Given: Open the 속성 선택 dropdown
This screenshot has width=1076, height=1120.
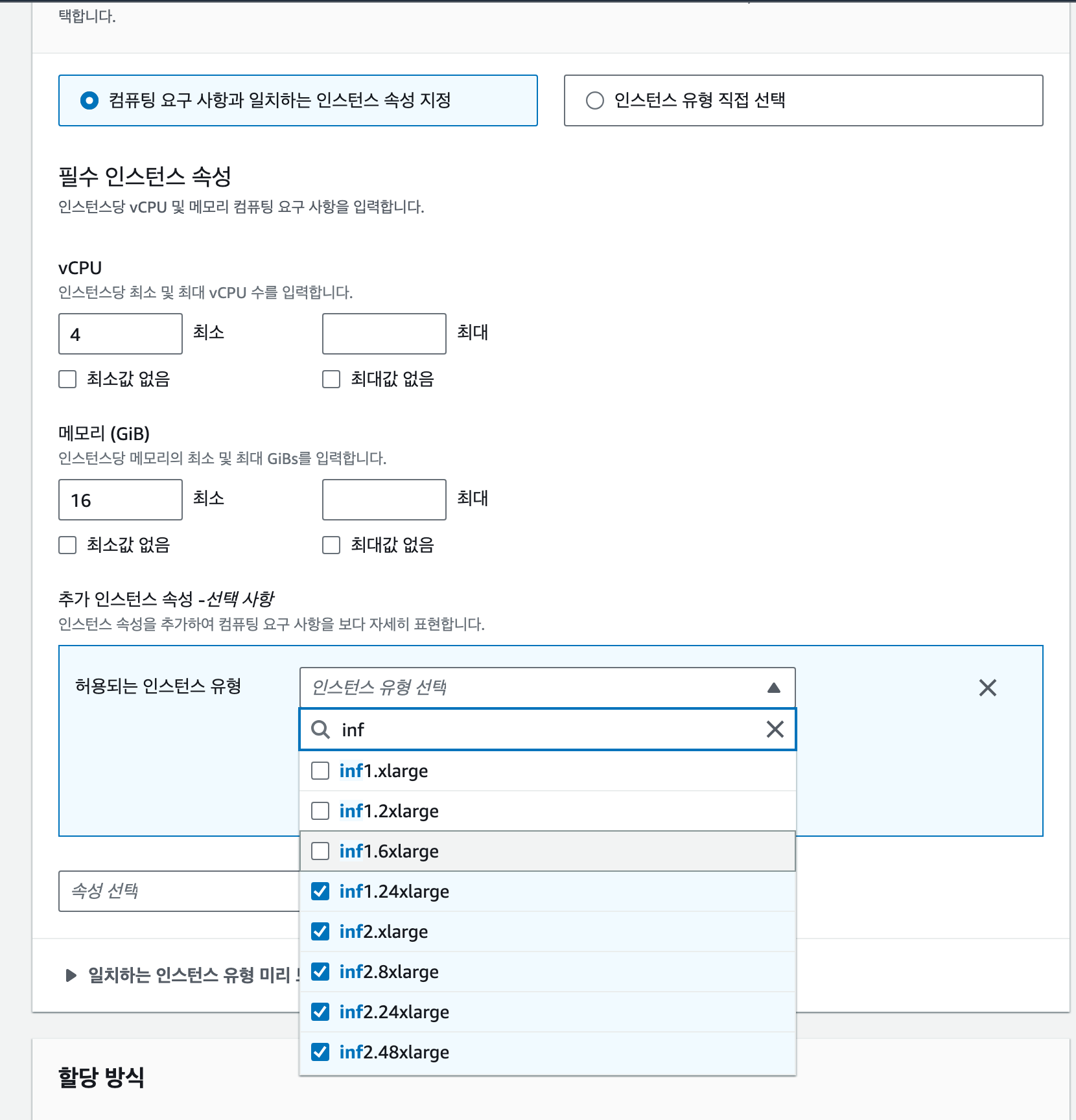Looking at the screenshot, I should tap(179, 891).
